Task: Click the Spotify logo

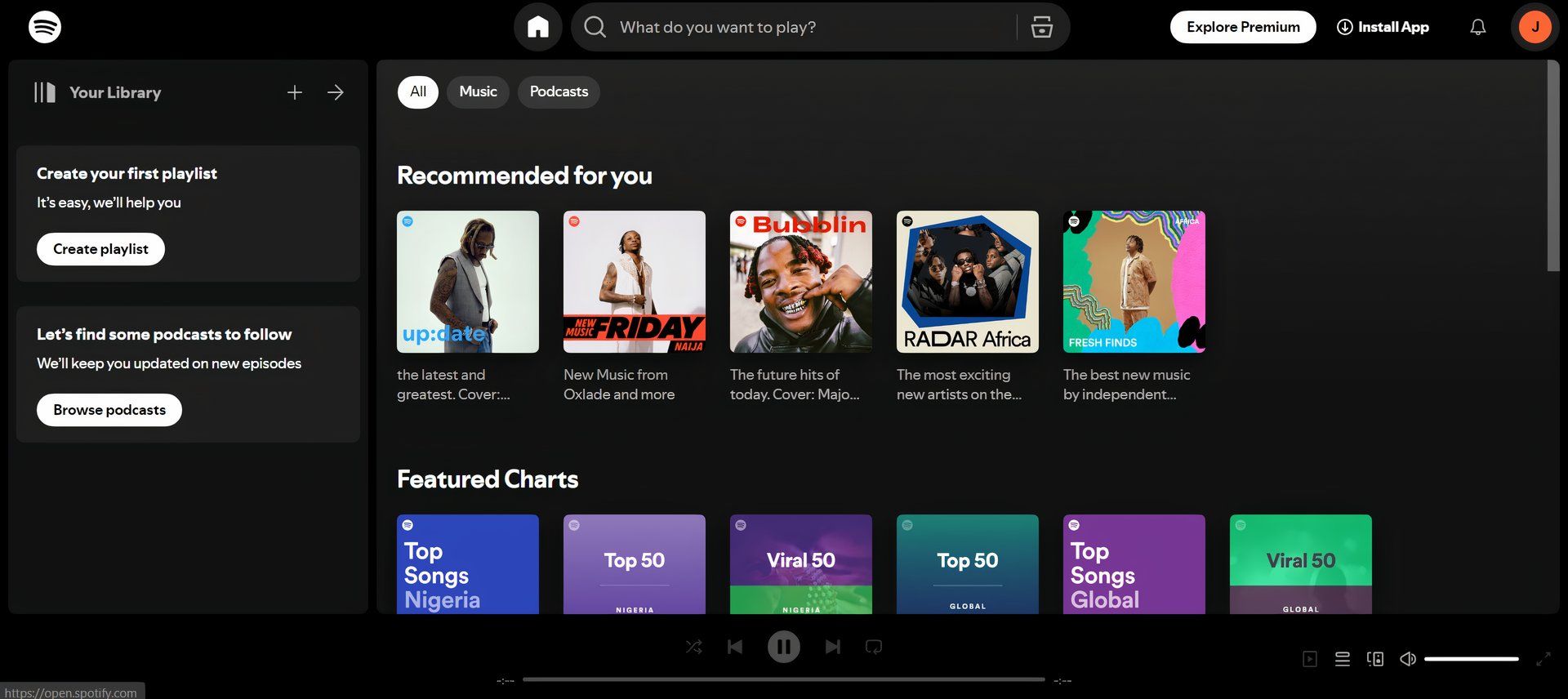Action: tap(45, 27)
